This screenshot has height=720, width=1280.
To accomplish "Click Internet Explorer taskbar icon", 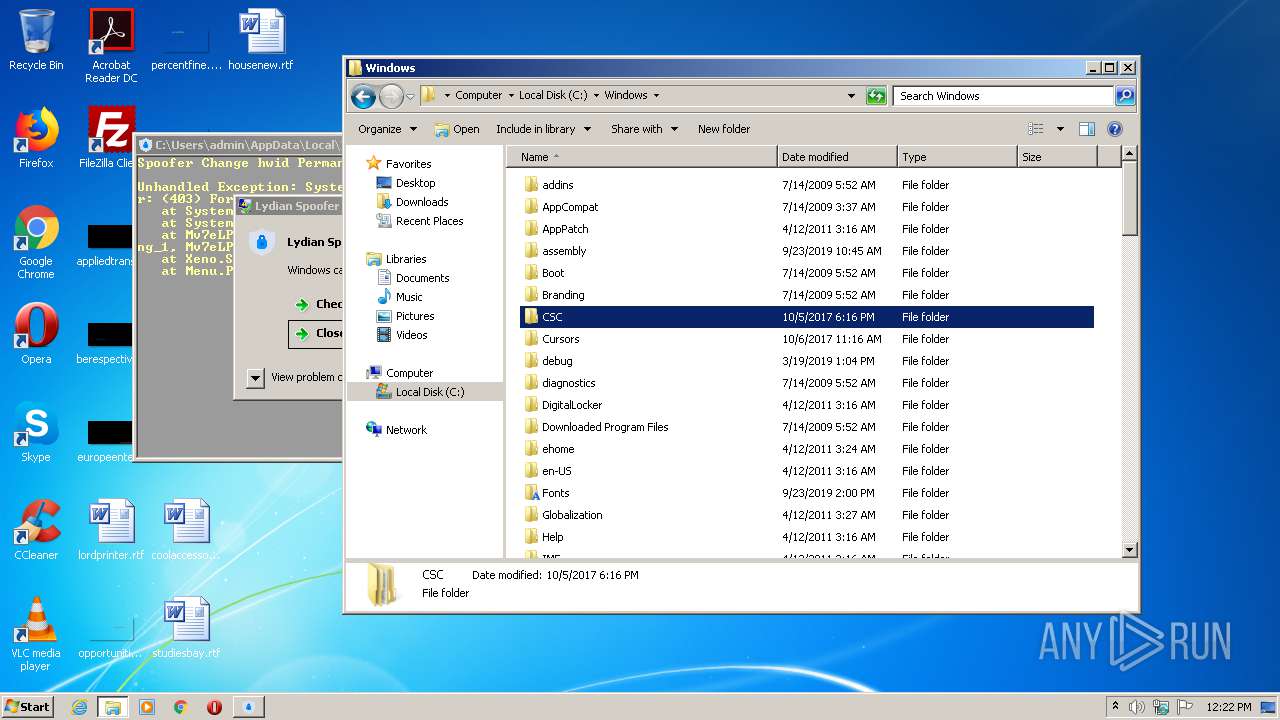I will pyautogui.click(x=79, y=707).
